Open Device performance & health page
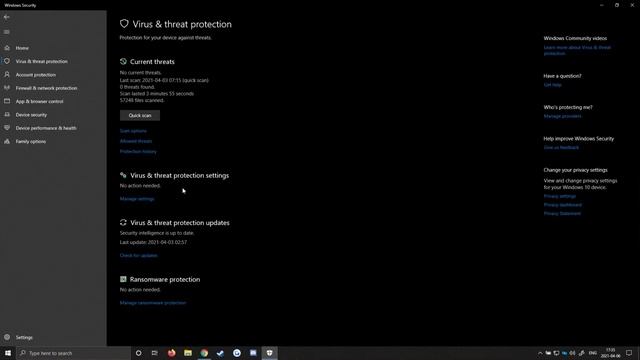This screenshot has height=360, width=640. pos(46,128)
